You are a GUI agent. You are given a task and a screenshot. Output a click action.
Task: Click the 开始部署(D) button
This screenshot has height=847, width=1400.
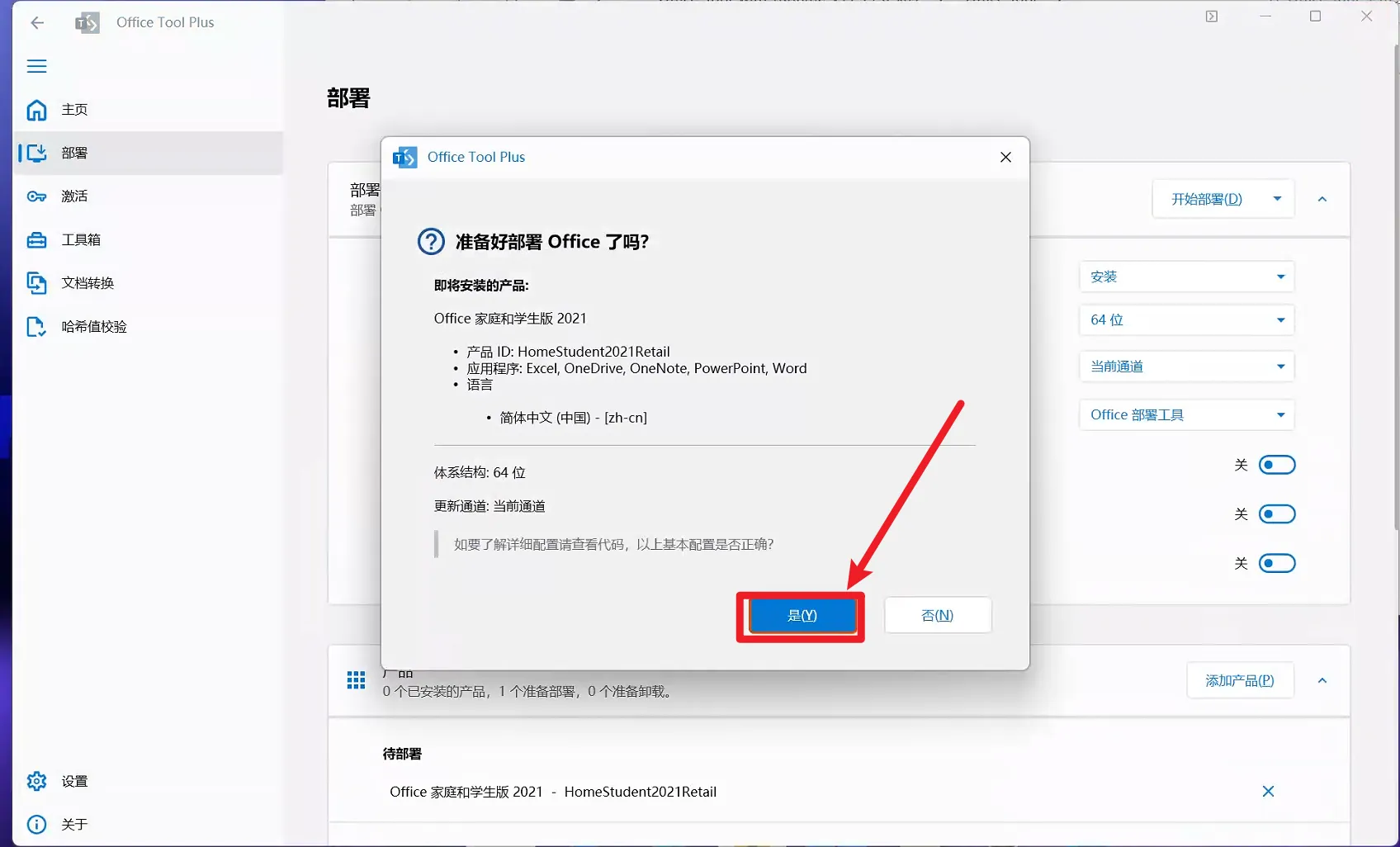[x=1207, y=199]
